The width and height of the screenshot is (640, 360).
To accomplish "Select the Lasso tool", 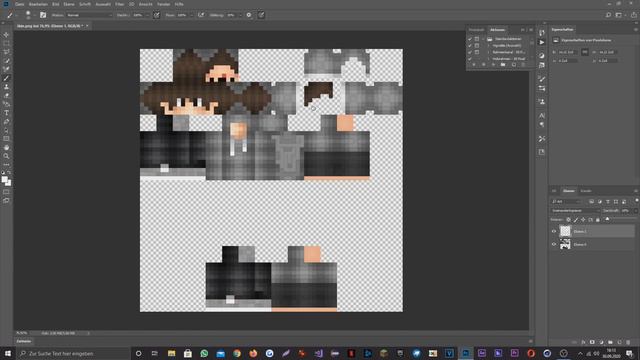I will [x=6, y=52].
